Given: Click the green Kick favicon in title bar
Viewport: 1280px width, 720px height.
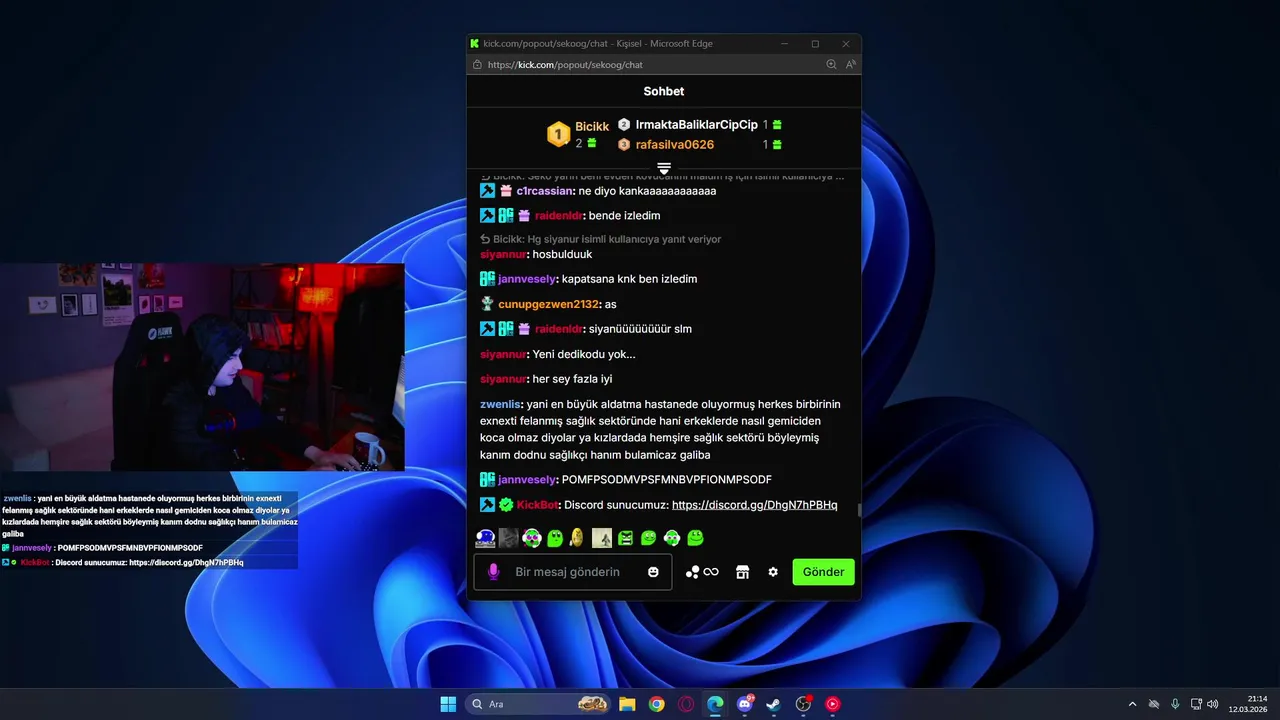Looking at the screenshot, I should pyautogui.click(x=475, y=44).
